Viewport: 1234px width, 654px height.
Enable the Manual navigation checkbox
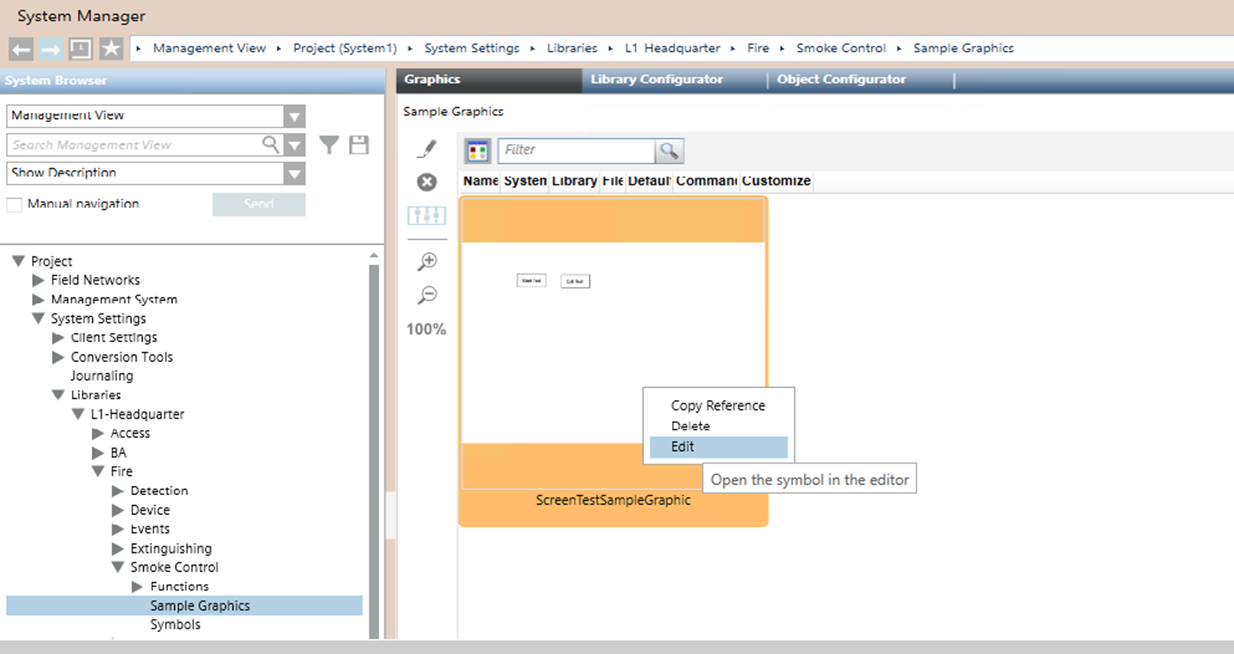(15, 205)
